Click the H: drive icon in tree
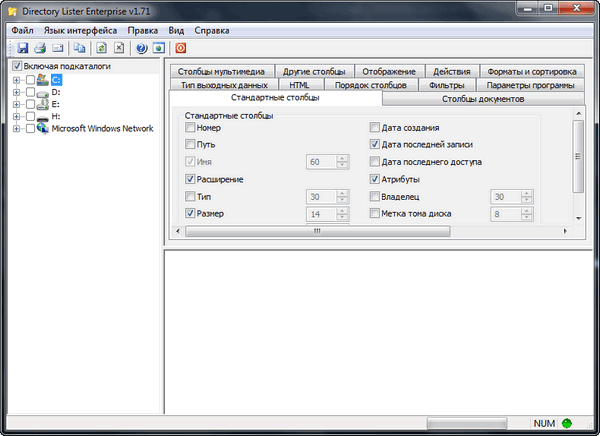The width and height of the screenshot is (600, 436). (x=42, y=117)
